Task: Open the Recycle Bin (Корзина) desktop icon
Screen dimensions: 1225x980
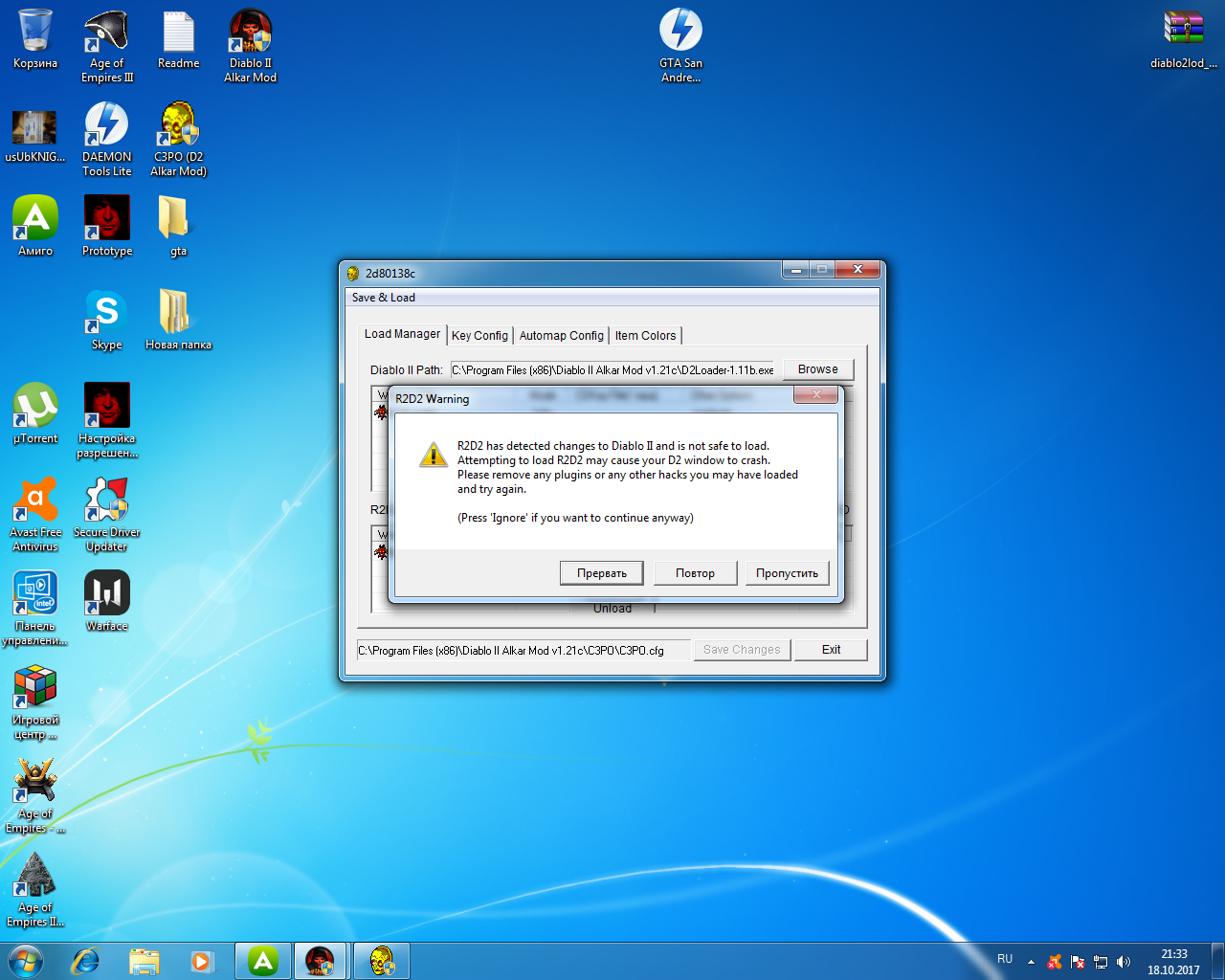Action: click(35, 40)
